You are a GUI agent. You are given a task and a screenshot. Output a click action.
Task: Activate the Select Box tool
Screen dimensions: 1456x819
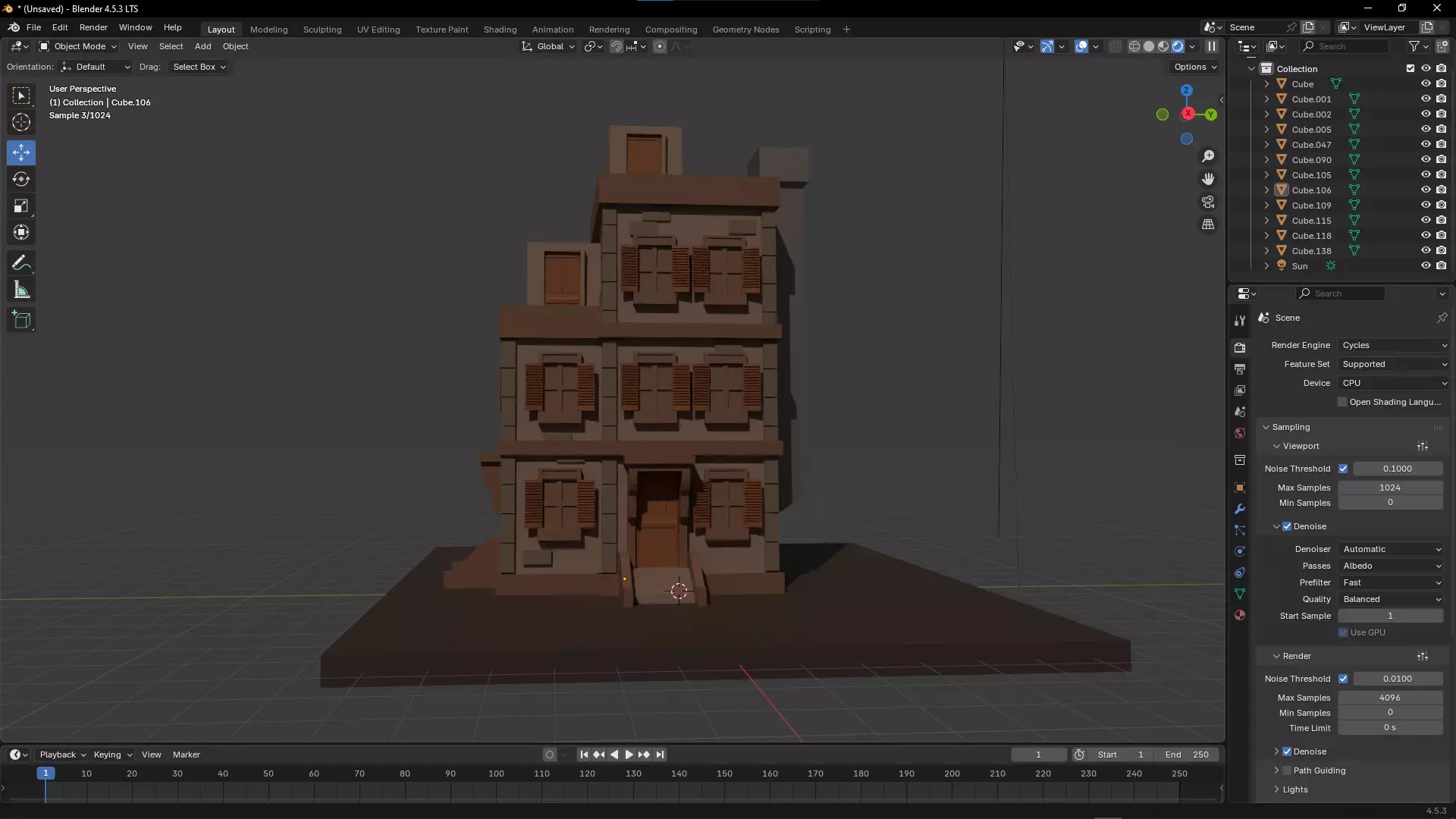pos(21,96)
